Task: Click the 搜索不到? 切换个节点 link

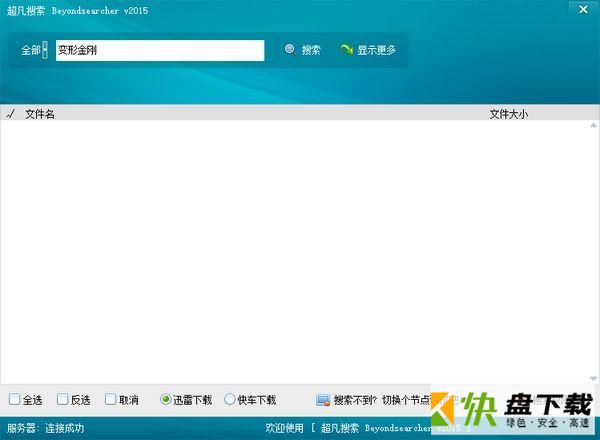Action: [x=382, y=400]
